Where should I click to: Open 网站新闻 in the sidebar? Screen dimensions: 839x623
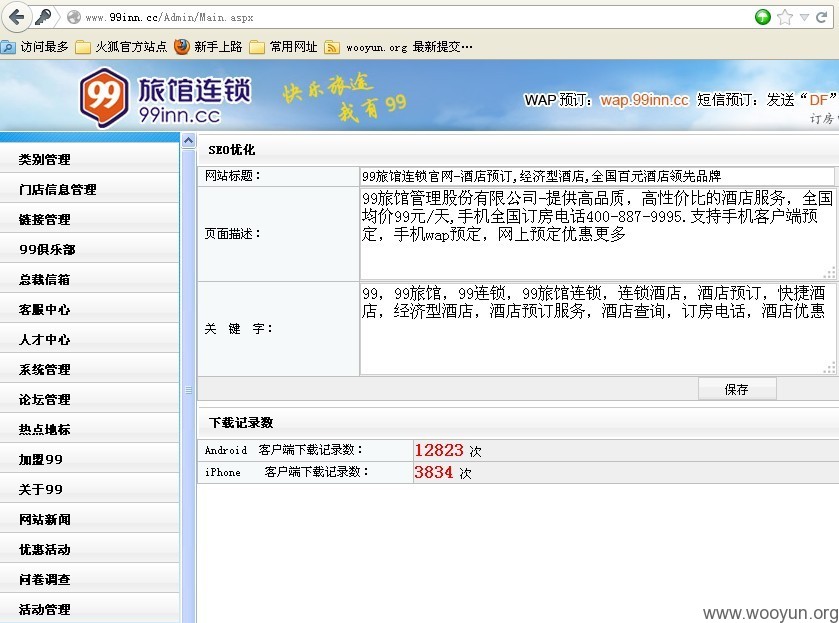[x=89, y=519]
